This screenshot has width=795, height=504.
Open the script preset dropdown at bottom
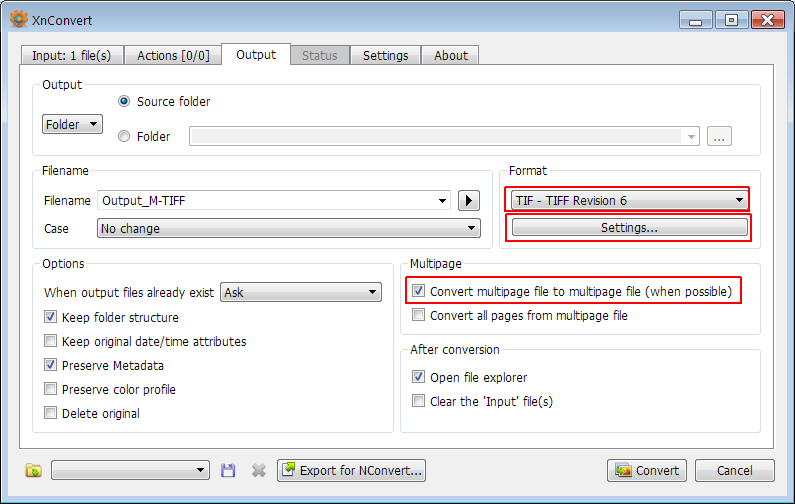[x=130, y=471]
